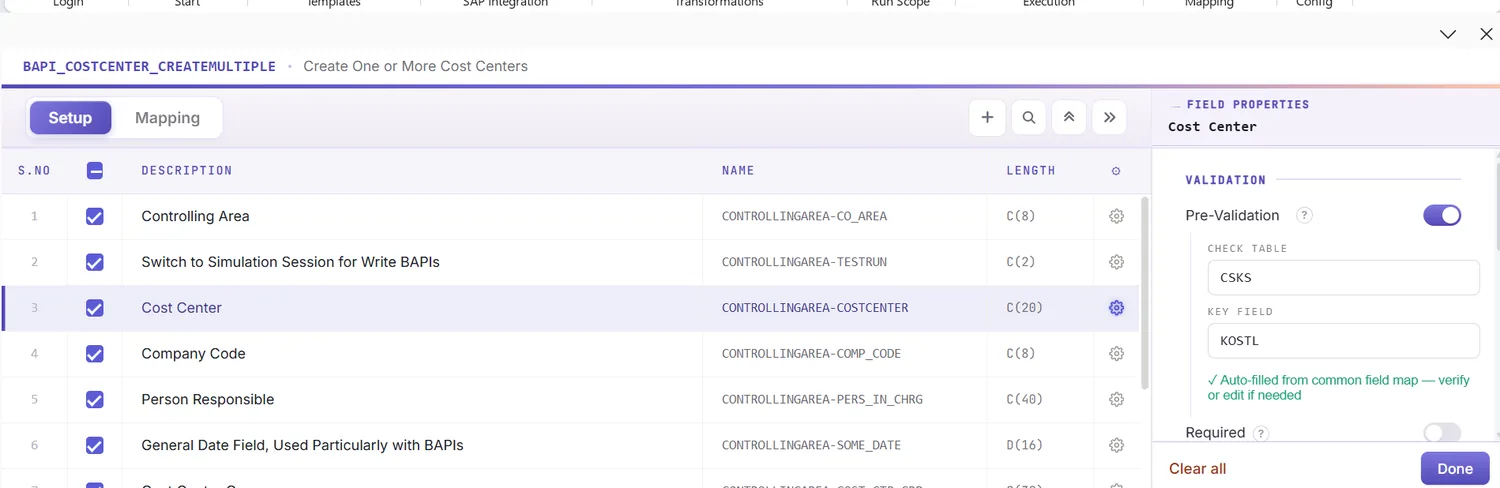
Task: Uncheck the General Date Field checkbox
Action: (95, 445)
